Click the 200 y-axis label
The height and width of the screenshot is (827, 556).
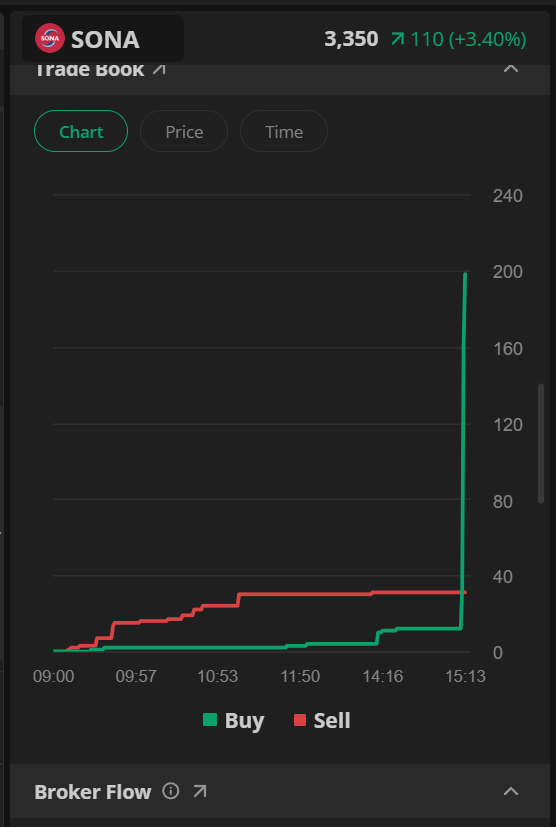coord(507,272)
